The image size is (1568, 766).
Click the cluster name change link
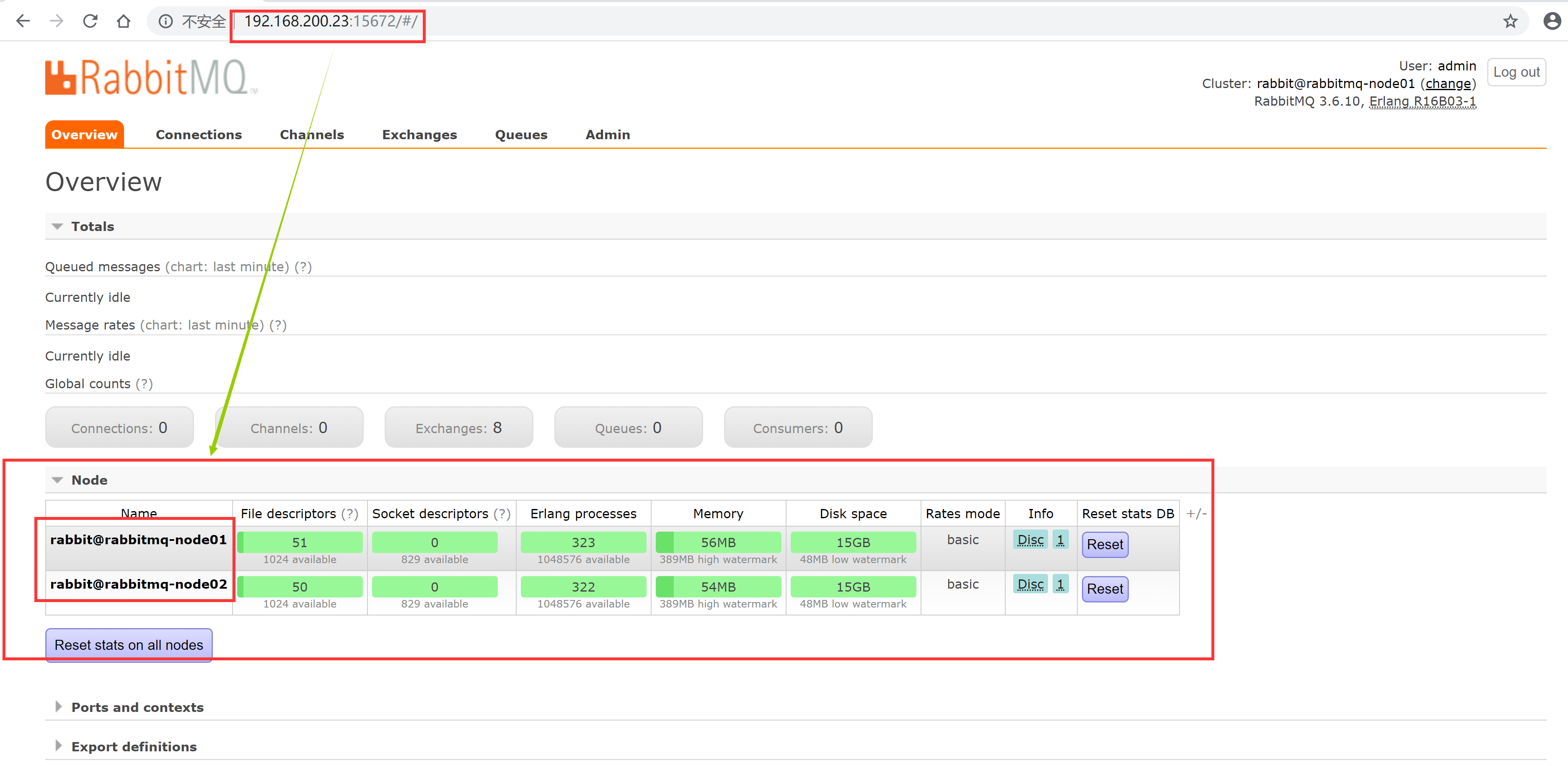1448,83
